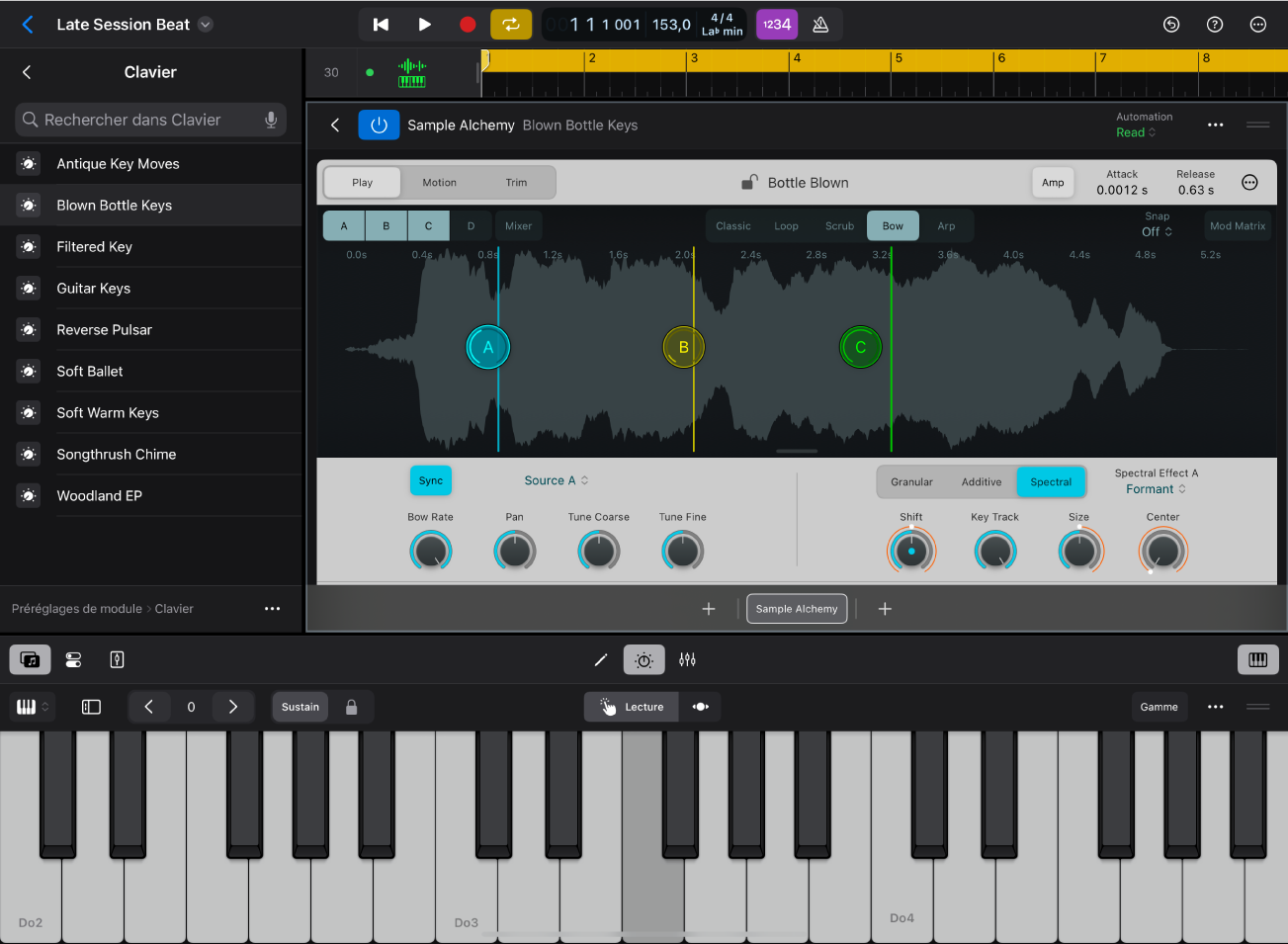The image size is (1288, 944).
Task: Select the Antique Key Moves preset
Action: click(x=150, y=164)
